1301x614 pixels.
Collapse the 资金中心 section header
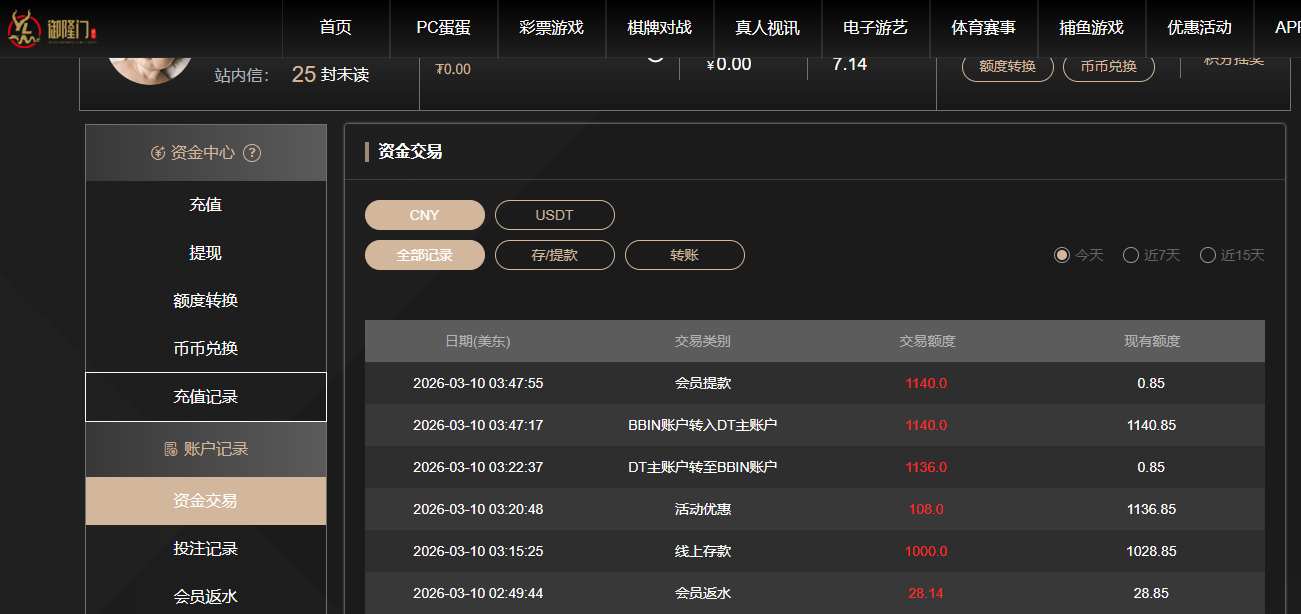tap(205, 153)
